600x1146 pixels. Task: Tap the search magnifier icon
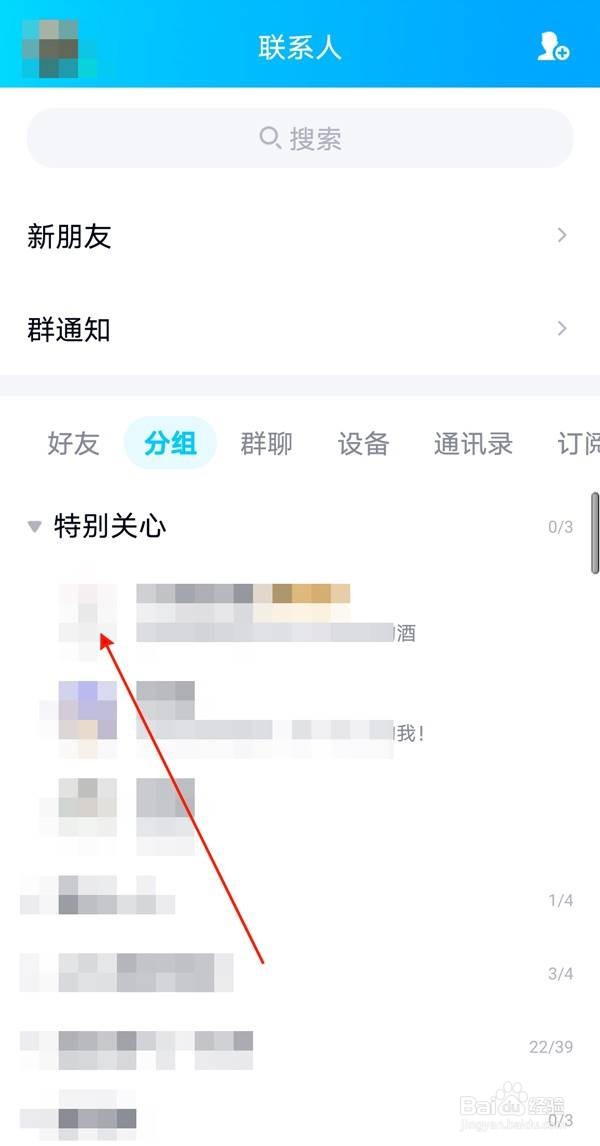pyautogui.click(x=270, y=137)
